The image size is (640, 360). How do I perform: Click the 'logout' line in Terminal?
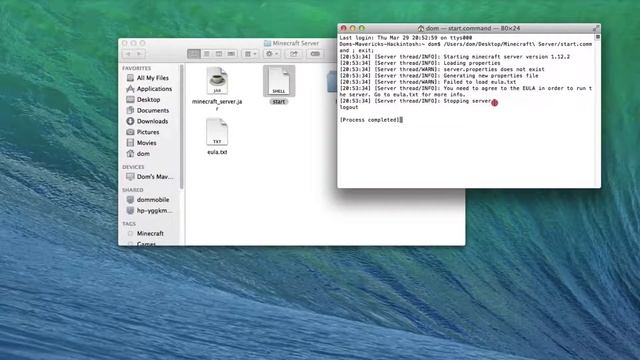click(x=349, y=107)
